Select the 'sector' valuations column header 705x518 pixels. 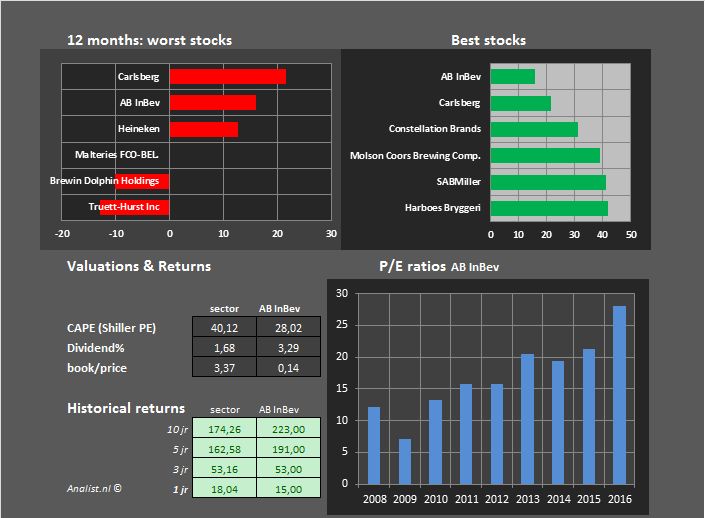[x=224, y=309]
